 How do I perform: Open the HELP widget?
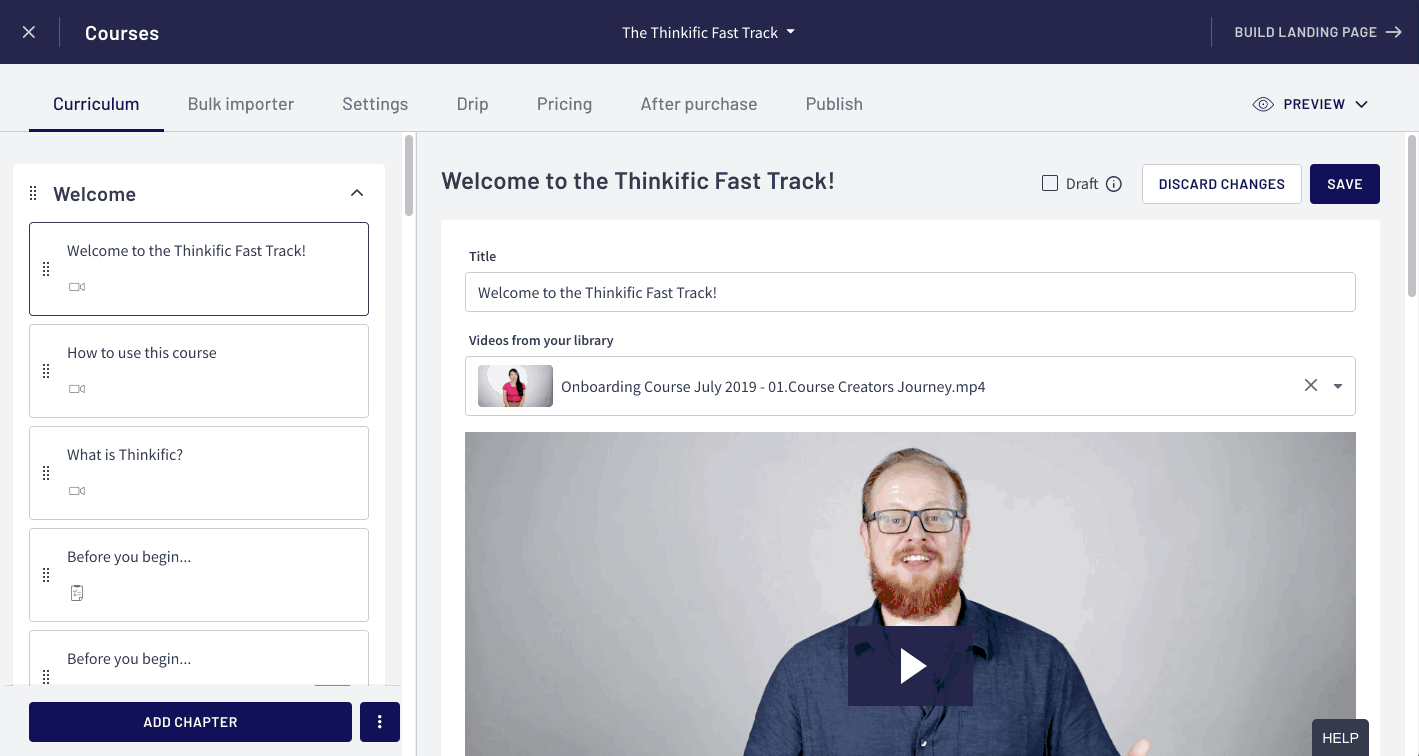1340,738
